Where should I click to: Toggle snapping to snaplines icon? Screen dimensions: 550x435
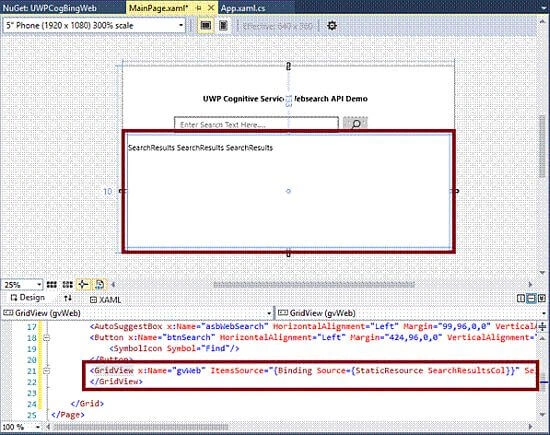click(83, 285)
